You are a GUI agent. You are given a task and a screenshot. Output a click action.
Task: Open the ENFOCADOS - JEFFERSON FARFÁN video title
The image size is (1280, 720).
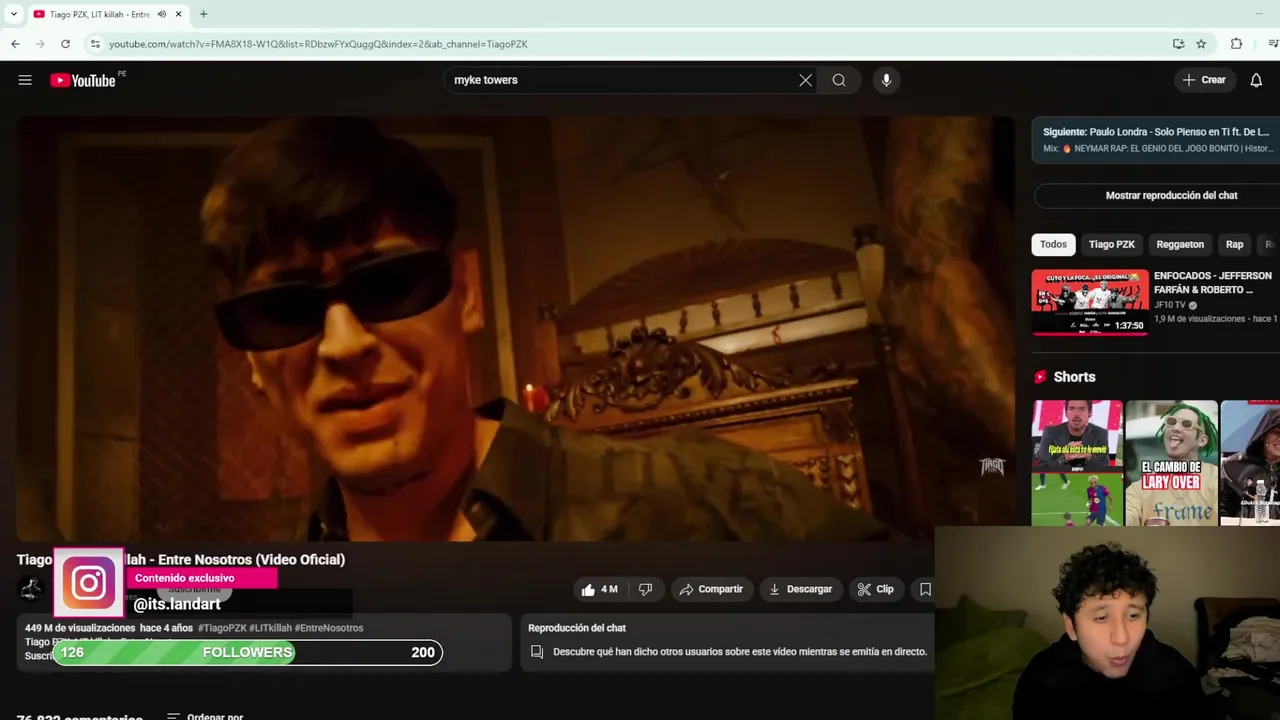(x=1213, y=283)
